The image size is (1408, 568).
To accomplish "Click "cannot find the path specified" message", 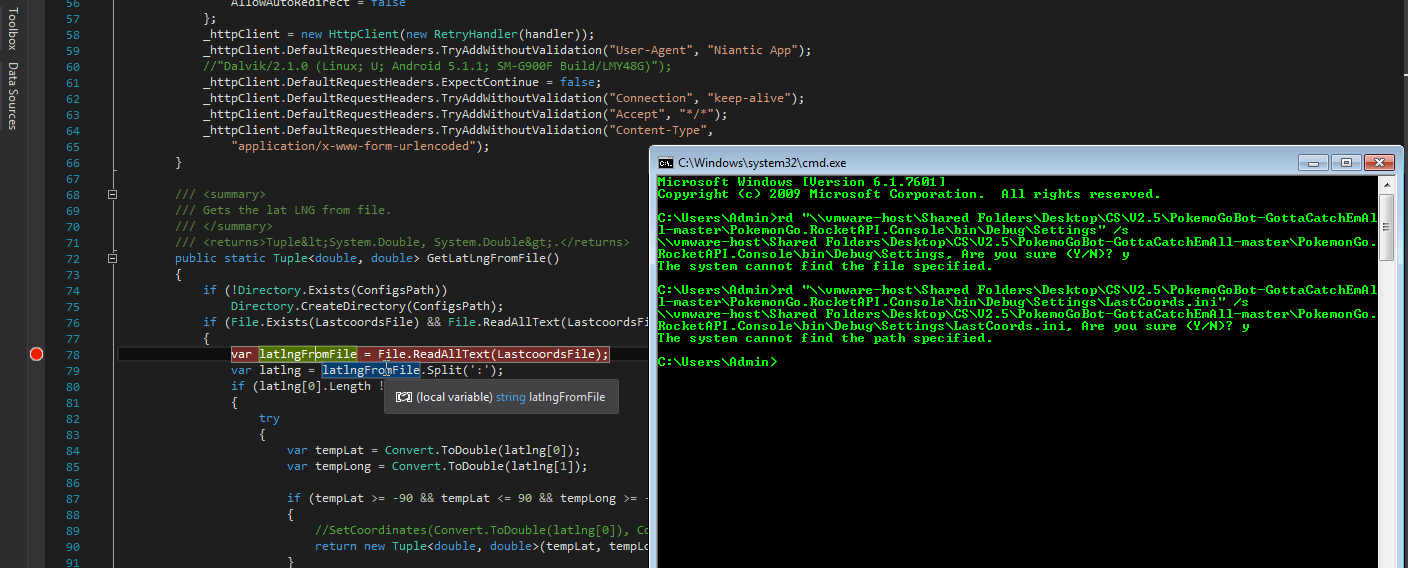I will tap(825, 338).
